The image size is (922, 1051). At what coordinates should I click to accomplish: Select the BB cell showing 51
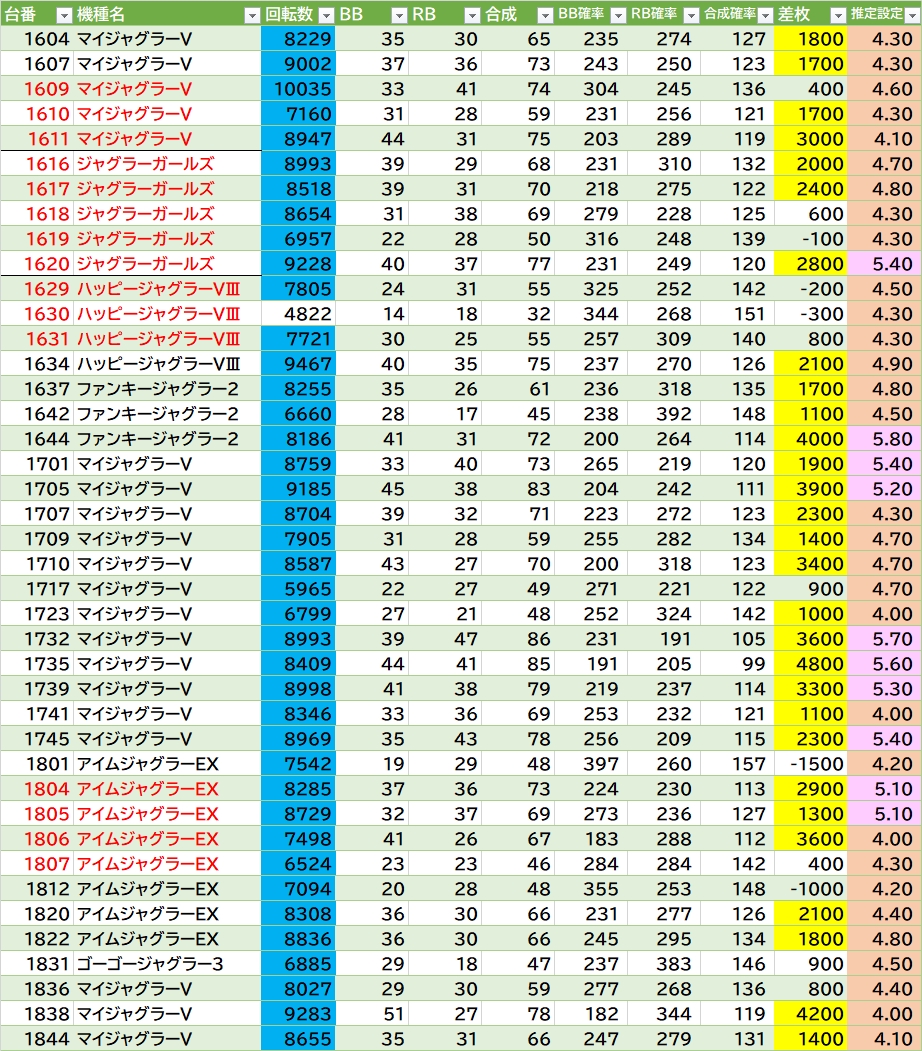(372, 1013)
